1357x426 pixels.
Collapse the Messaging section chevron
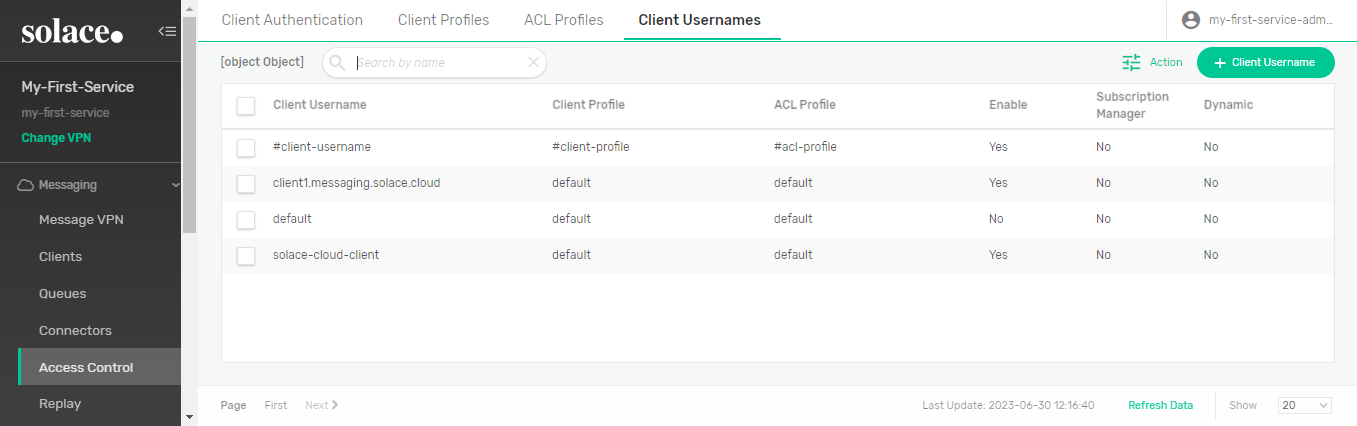tap(176, 185)
